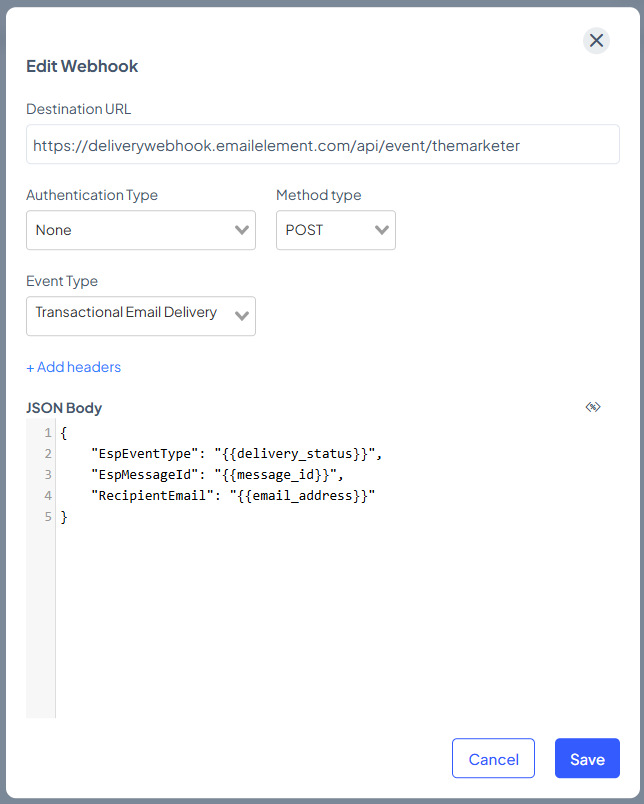Click the Destination URL input field
644x804 pixels.
point(322,145)
